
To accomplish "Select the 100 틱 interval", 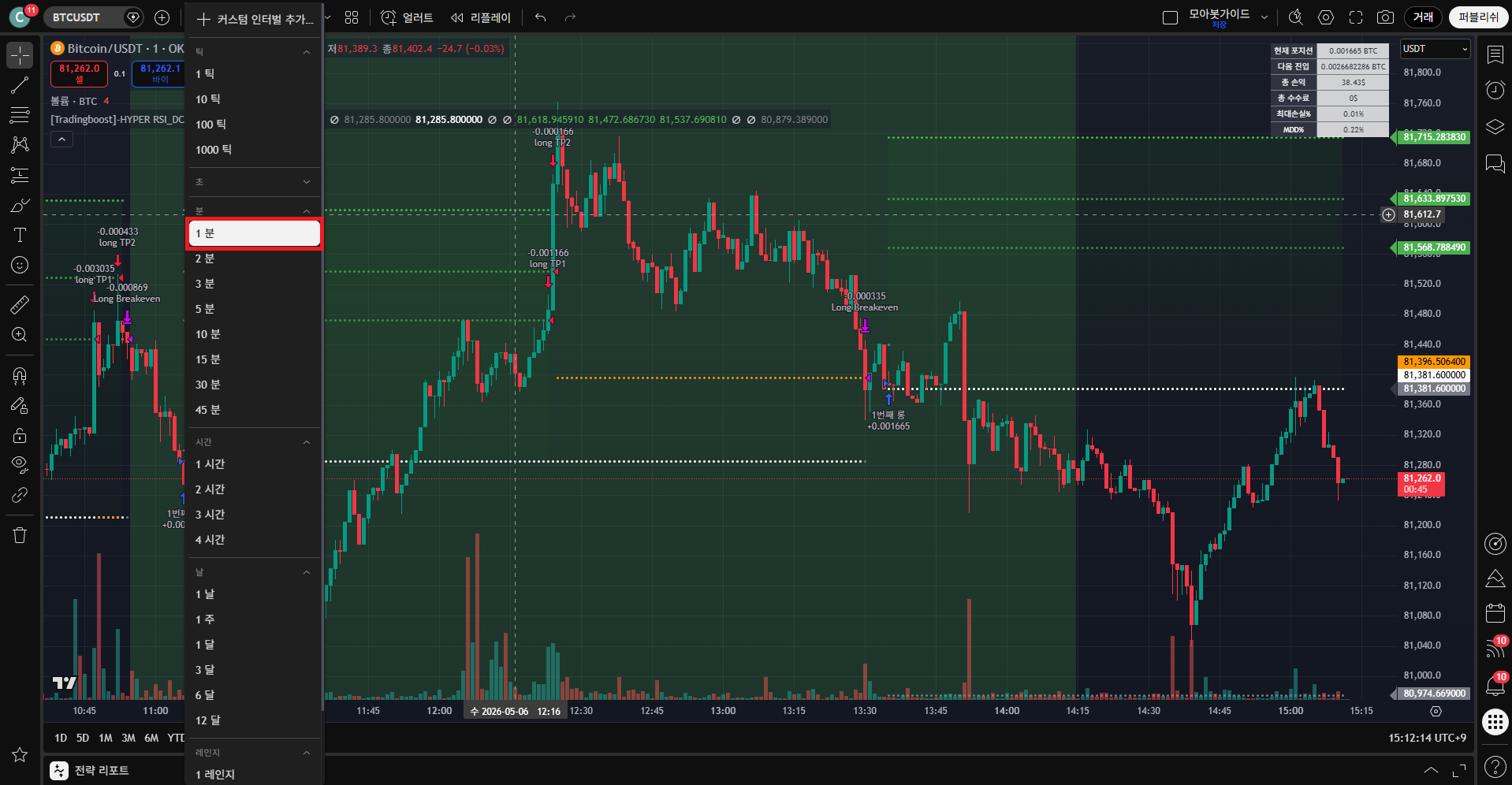I will click(254, 125).
